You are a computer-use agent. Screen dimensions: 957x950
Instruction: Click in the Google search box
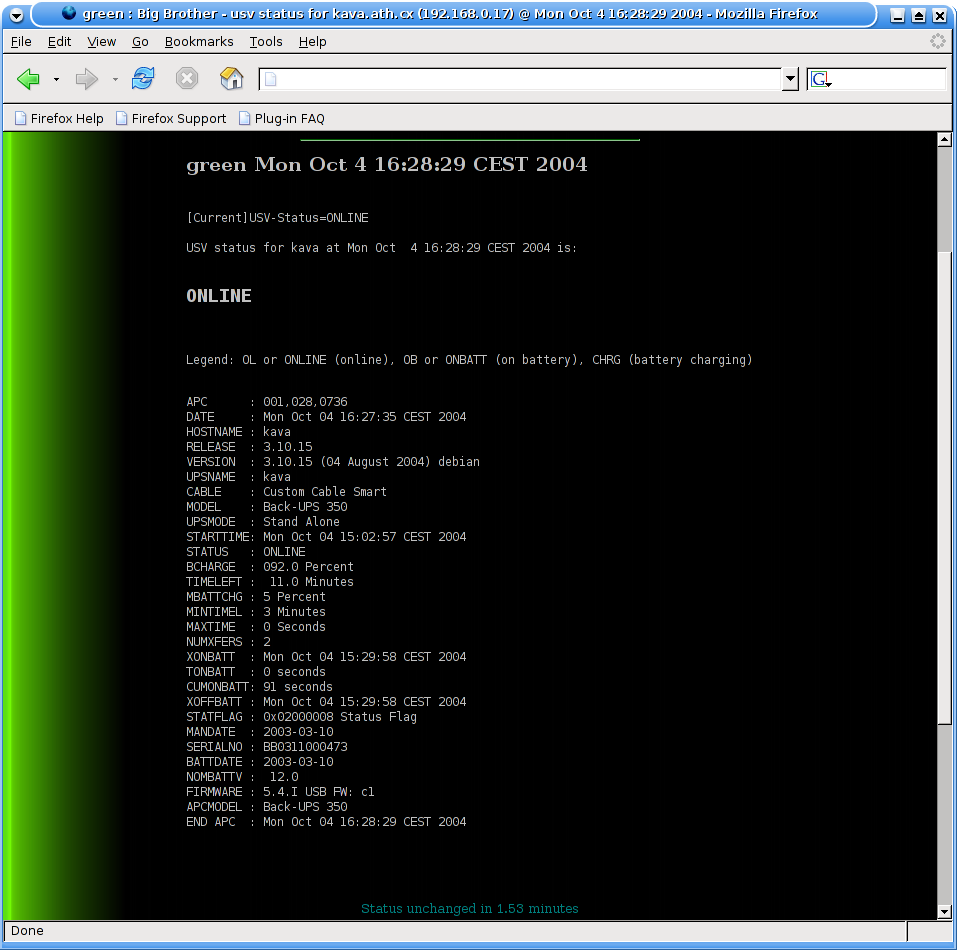point(889,79)
